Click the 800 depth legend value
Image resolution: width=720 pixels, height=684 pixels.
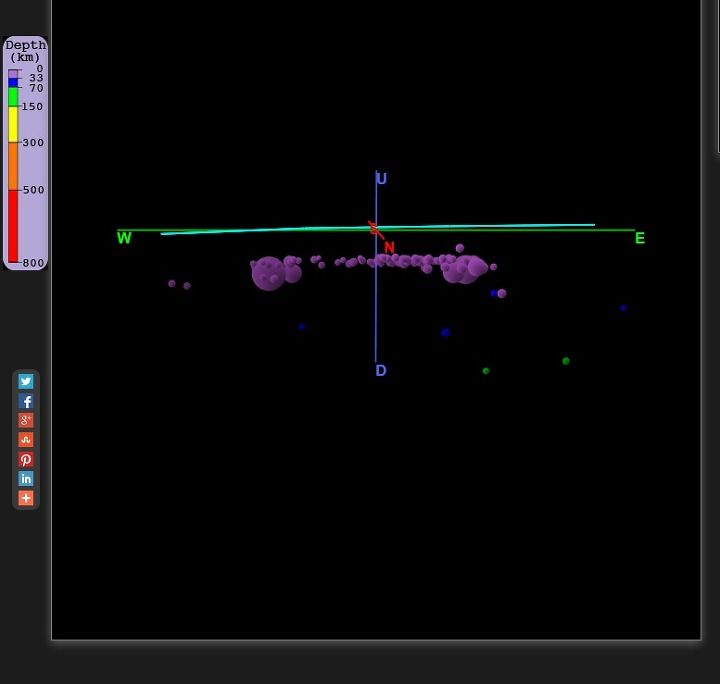[x=33, y=263]
